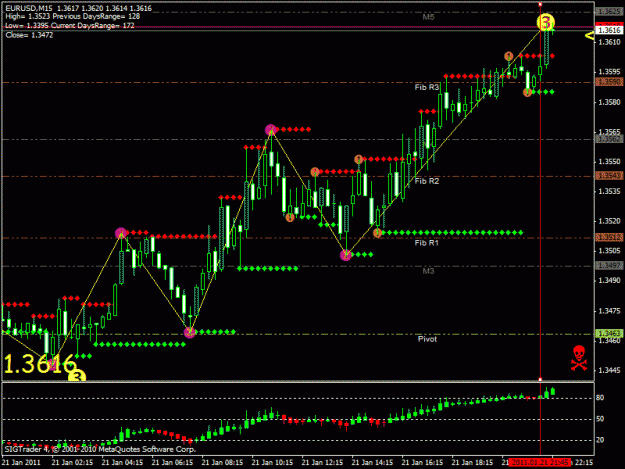The image size is (625, 469).
Task: Click the High= 1.3523 Previous DaysRange text
Action: coord(73,16)
